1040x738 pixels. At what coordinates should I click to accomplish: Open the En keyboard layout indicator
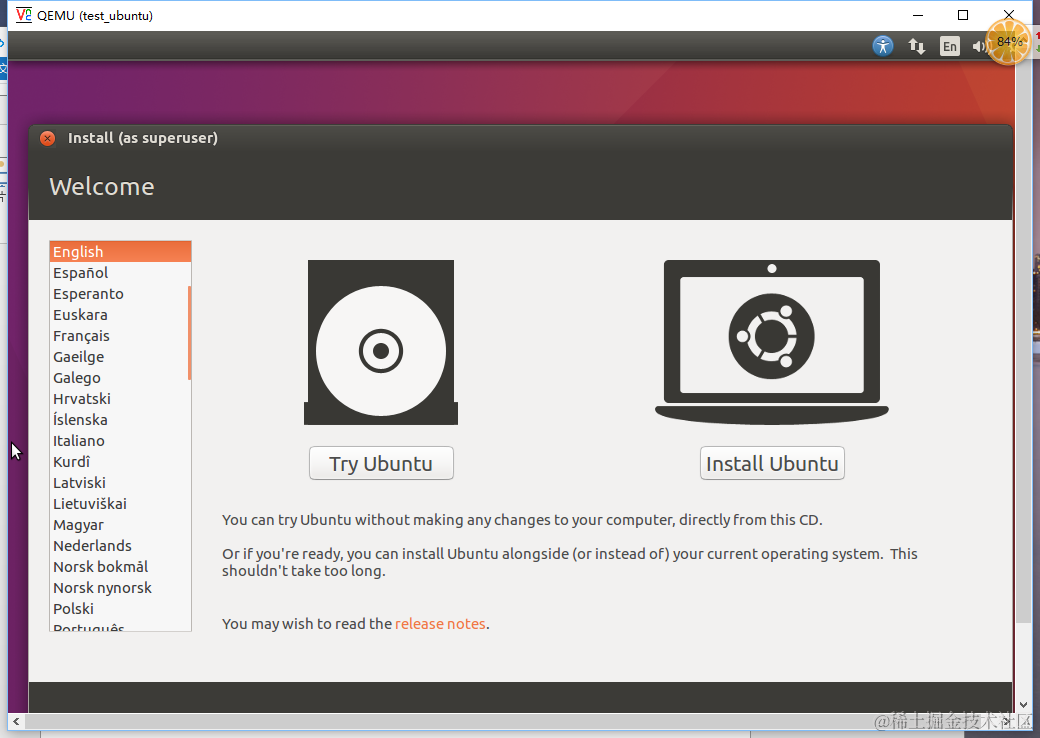(950, 46)
